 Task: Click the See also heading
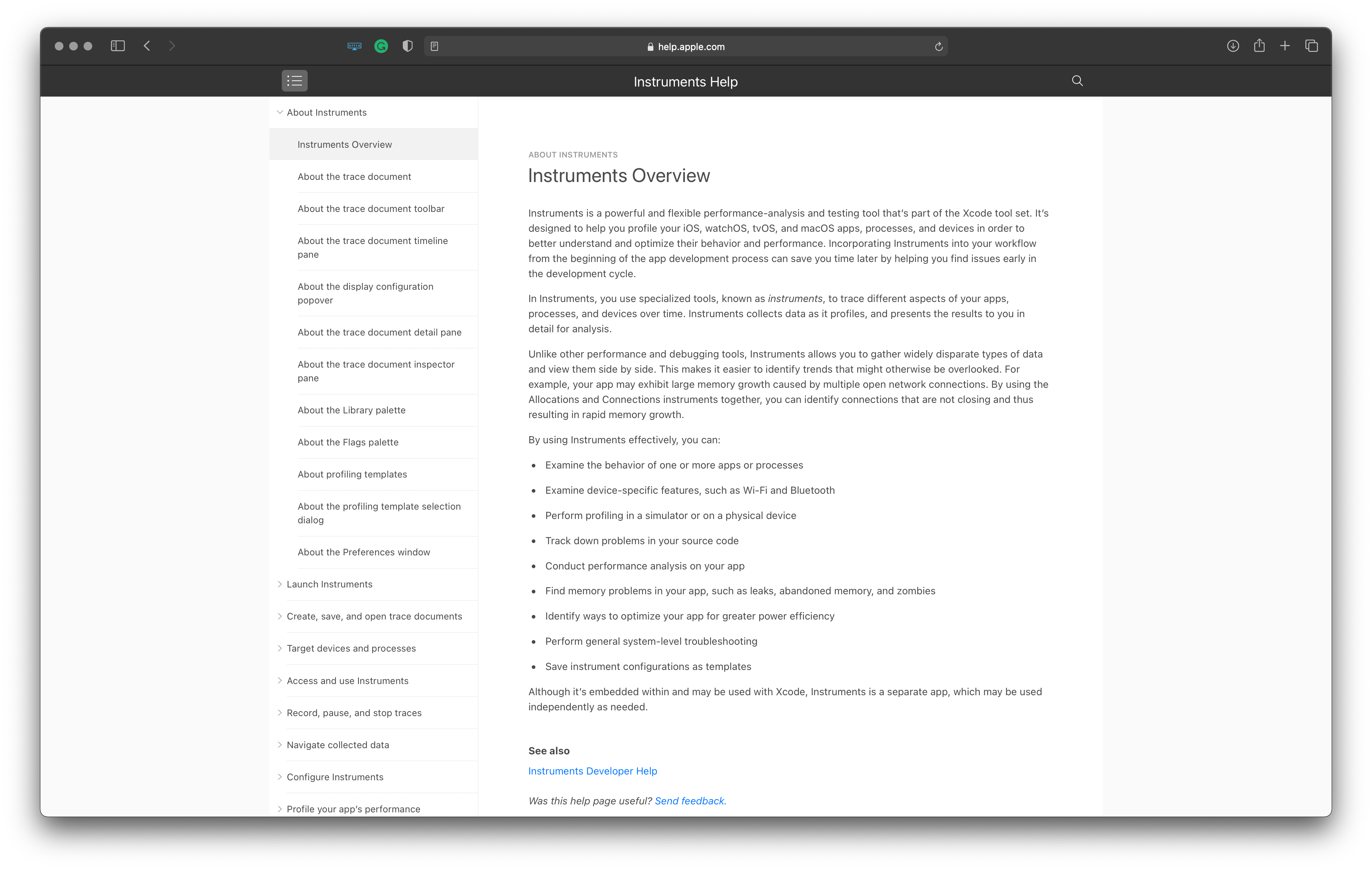tap(549, 751)
